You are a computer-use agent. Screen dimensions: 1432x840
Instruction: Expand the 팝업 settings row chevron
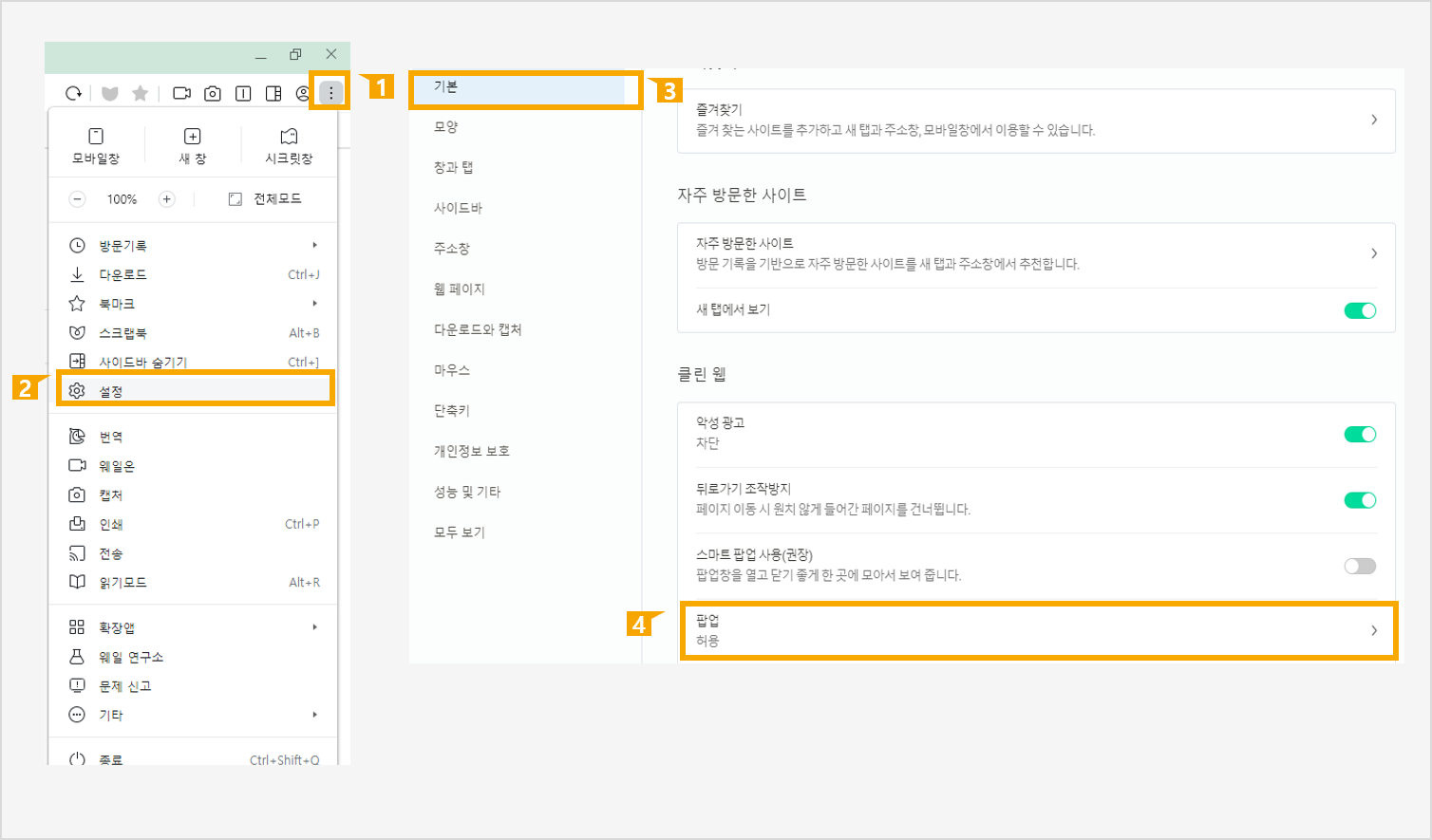click(x=1373, y=630)
